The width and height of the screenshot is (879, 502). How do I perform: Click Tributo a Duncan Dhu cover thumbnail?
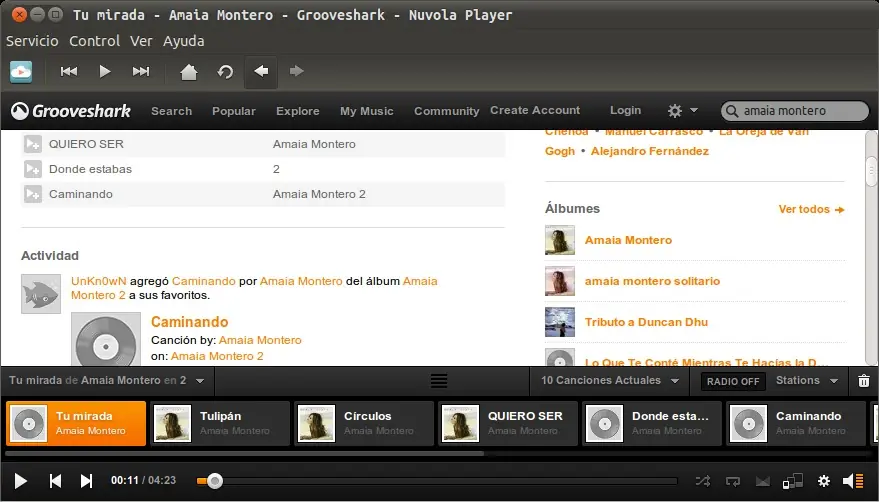(559, 322)
